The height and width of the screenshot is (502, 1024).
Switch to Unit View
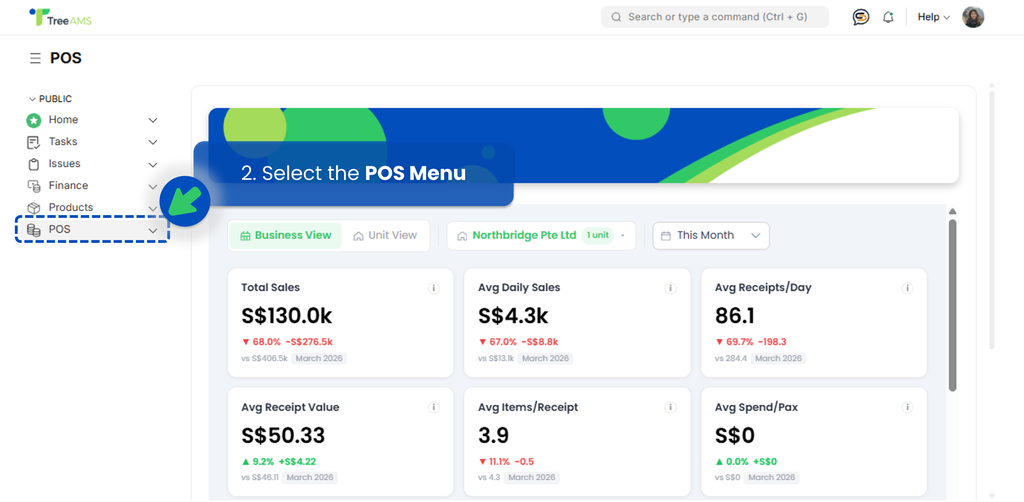pyautogui.click(x=385, y=236)
